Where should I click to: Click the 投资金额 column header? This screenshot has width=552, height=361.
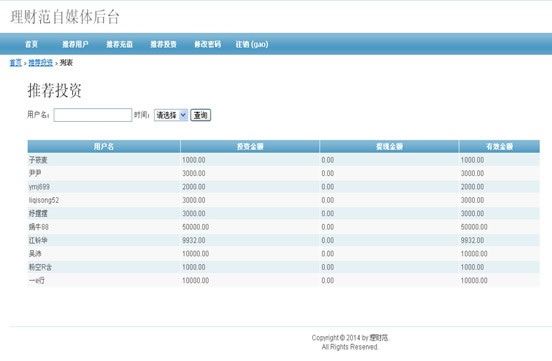tap(250, 147)
